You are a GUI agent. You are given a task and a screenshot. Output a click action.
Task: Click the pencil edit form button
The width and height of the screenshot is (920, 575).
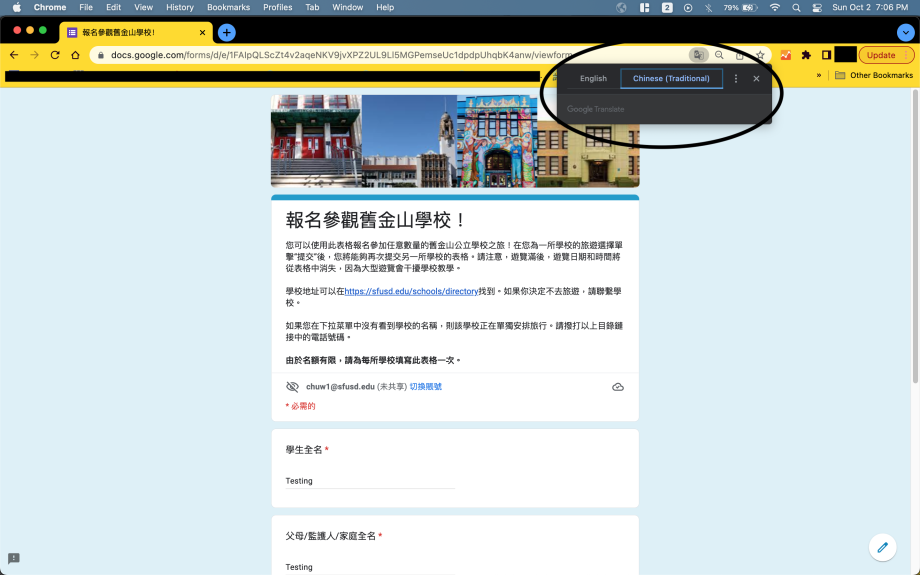tap(881, 546)
